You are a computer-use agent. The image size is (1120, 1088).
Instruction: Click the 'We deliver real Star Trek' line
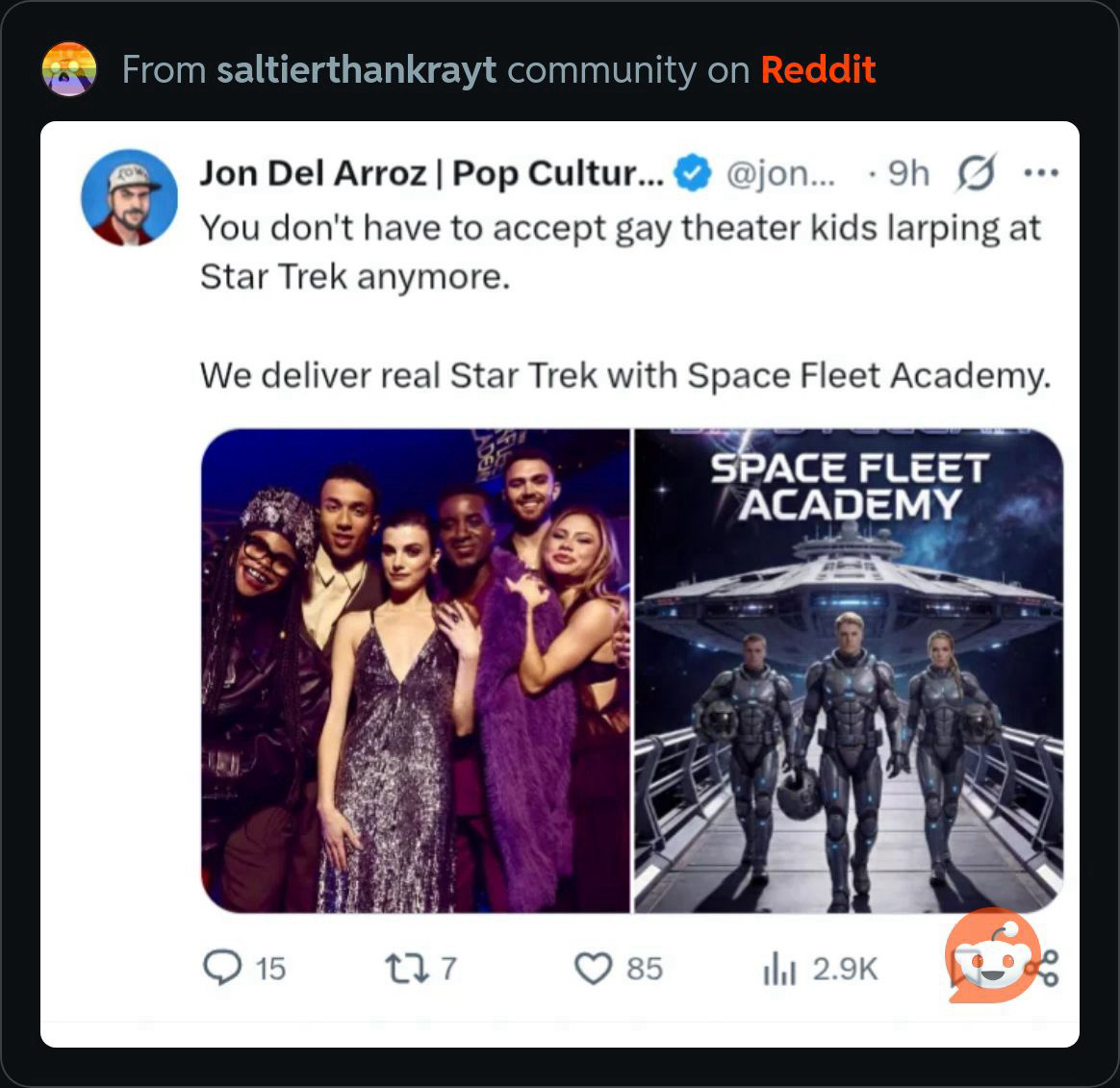[624, 374]
